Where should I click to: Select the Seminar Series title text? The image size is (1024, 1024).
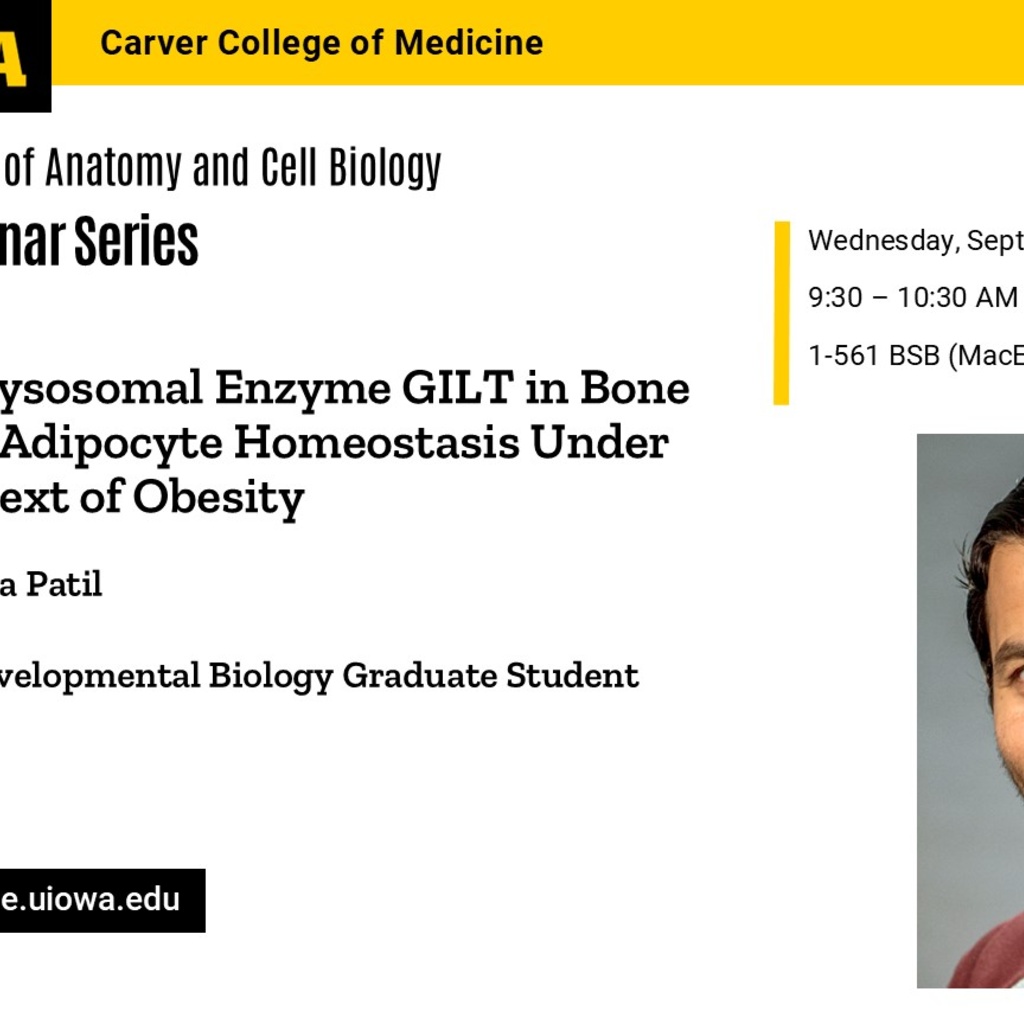click(x=99, y=242)
